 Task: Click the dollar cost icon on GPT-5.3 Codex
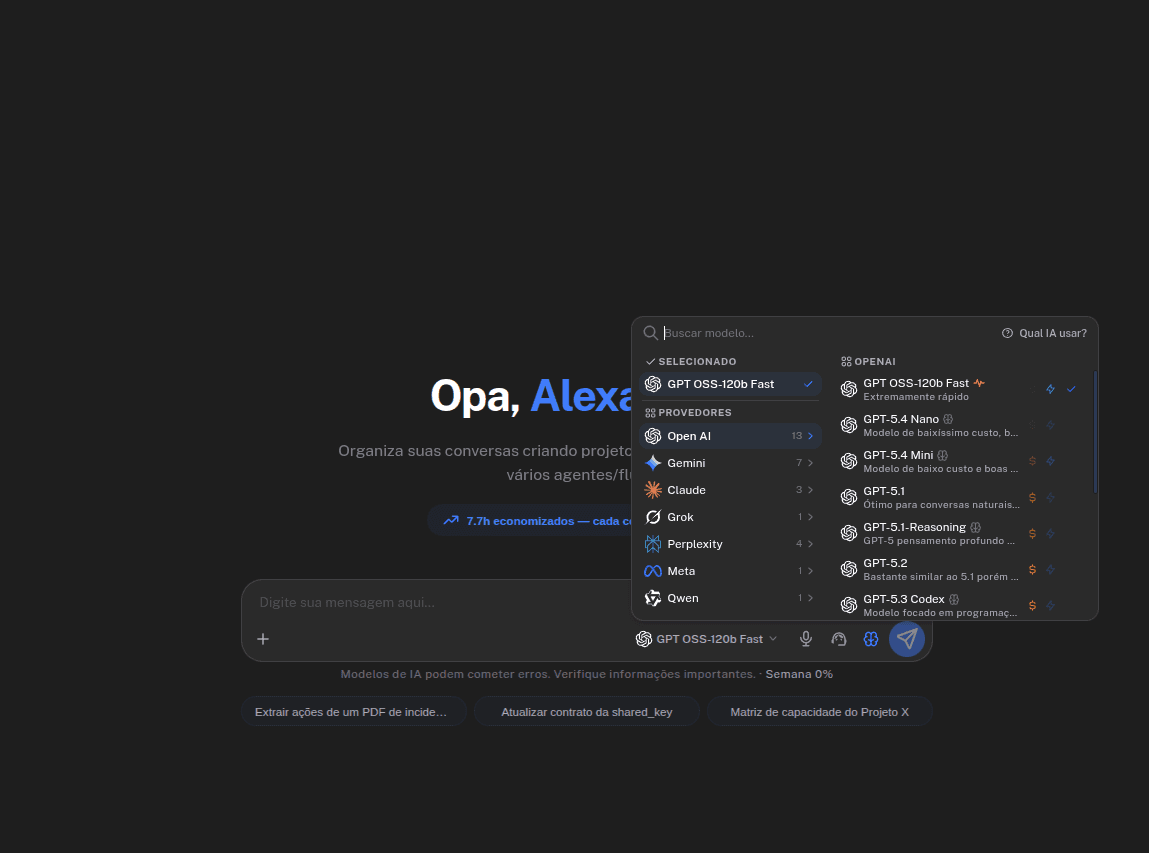click(1032, 605)
